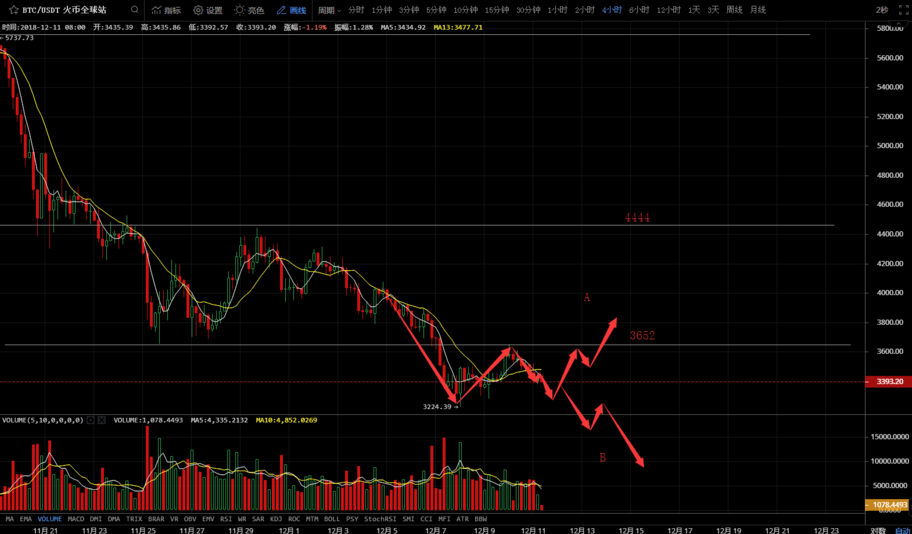Image resolution: width=912 pixels, height=534 pixels.
Task: Expand the 周期 period dropdown
Action: pos(329,10)
